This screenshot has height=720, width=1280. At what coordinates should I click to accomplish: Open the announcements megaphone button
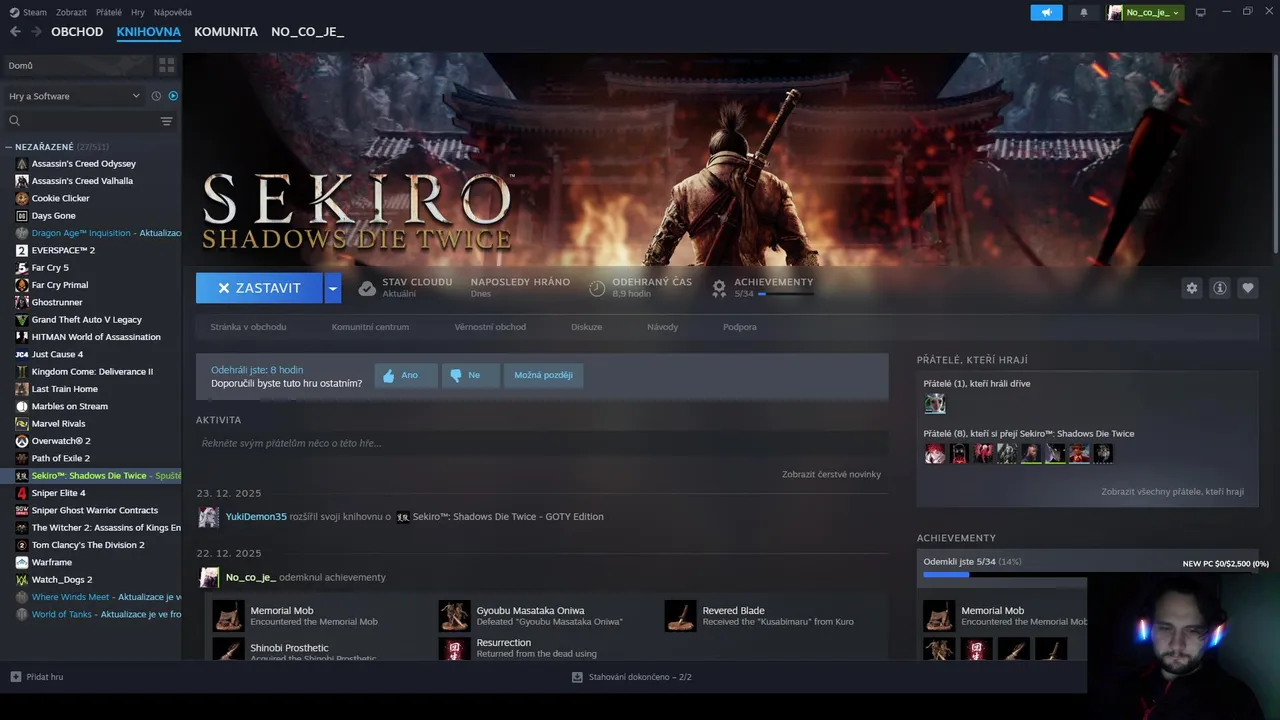tap(1046, 12)
